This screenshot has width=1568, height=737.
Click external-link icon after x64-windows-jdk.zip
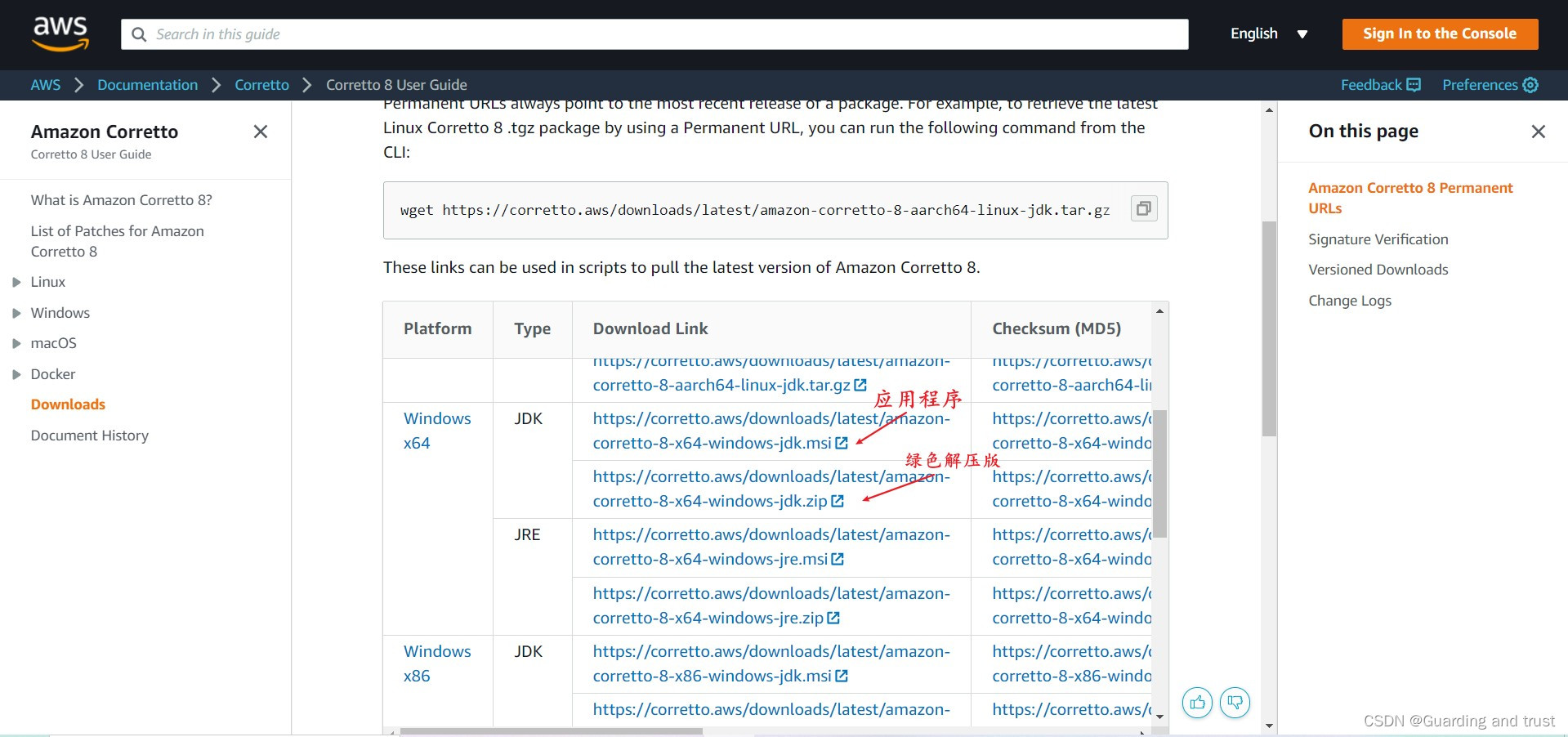point(838,501)
